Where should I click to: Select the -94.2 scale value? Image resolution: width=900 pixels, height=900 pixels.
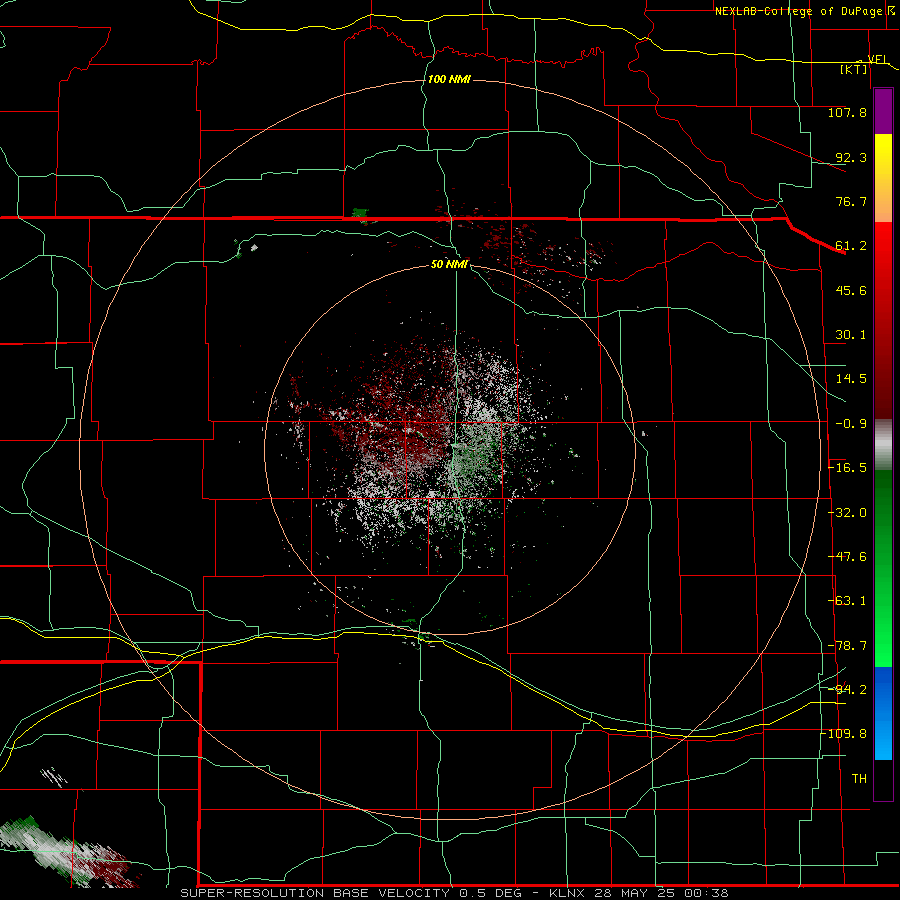(x=847, y=690)
